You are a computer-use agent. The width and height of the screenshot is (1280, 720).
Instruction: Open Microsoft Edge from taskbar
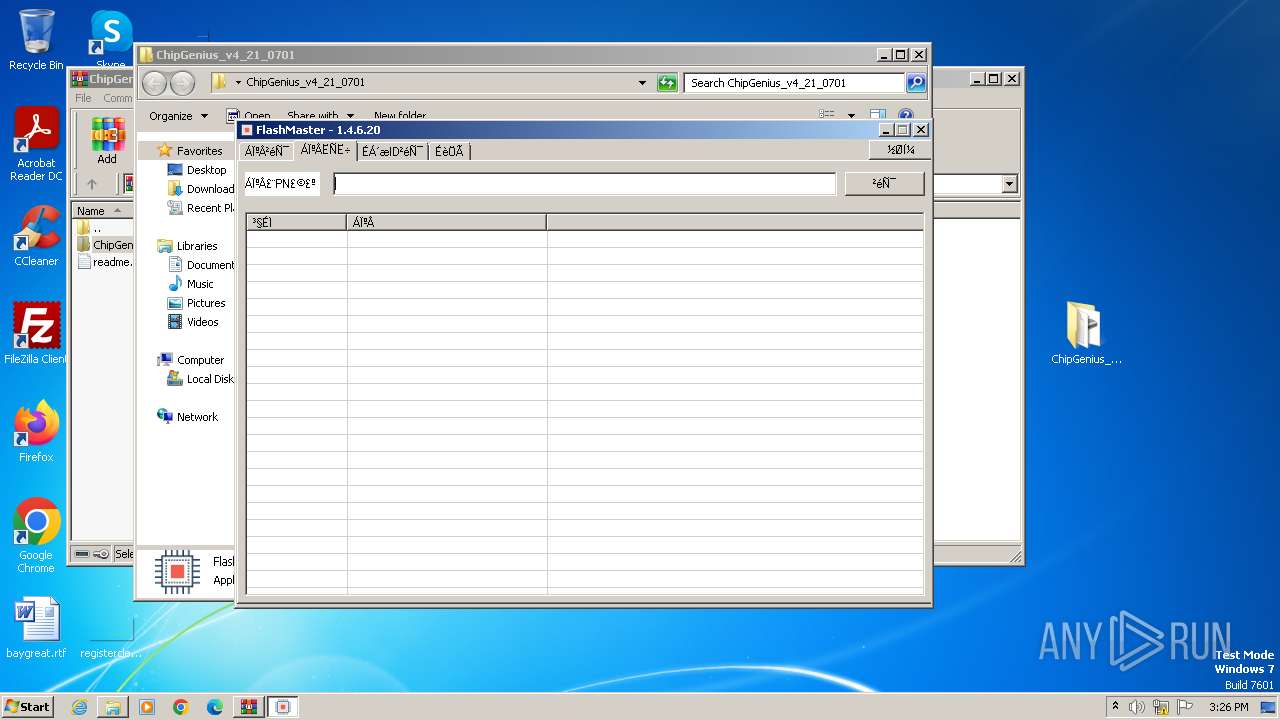[x=215, y=707]
